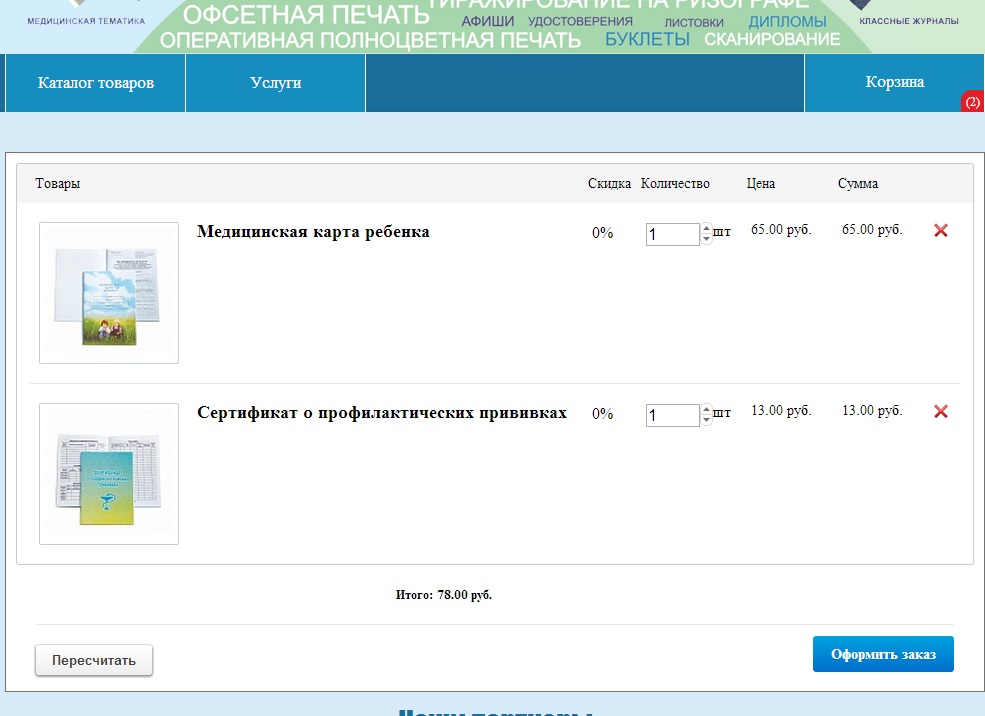This screenshot has height=716, width=985.
Task: Click КЛАССНЫЕ ЖУРНАЛЫ in the header
Action: [909, 21]
